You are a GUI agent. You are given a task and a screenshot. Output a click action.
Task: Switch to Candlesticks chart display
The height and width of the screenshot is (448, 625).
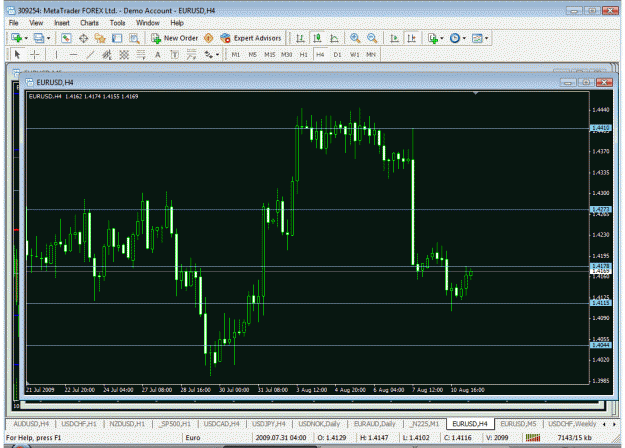[x=317, y=38]
